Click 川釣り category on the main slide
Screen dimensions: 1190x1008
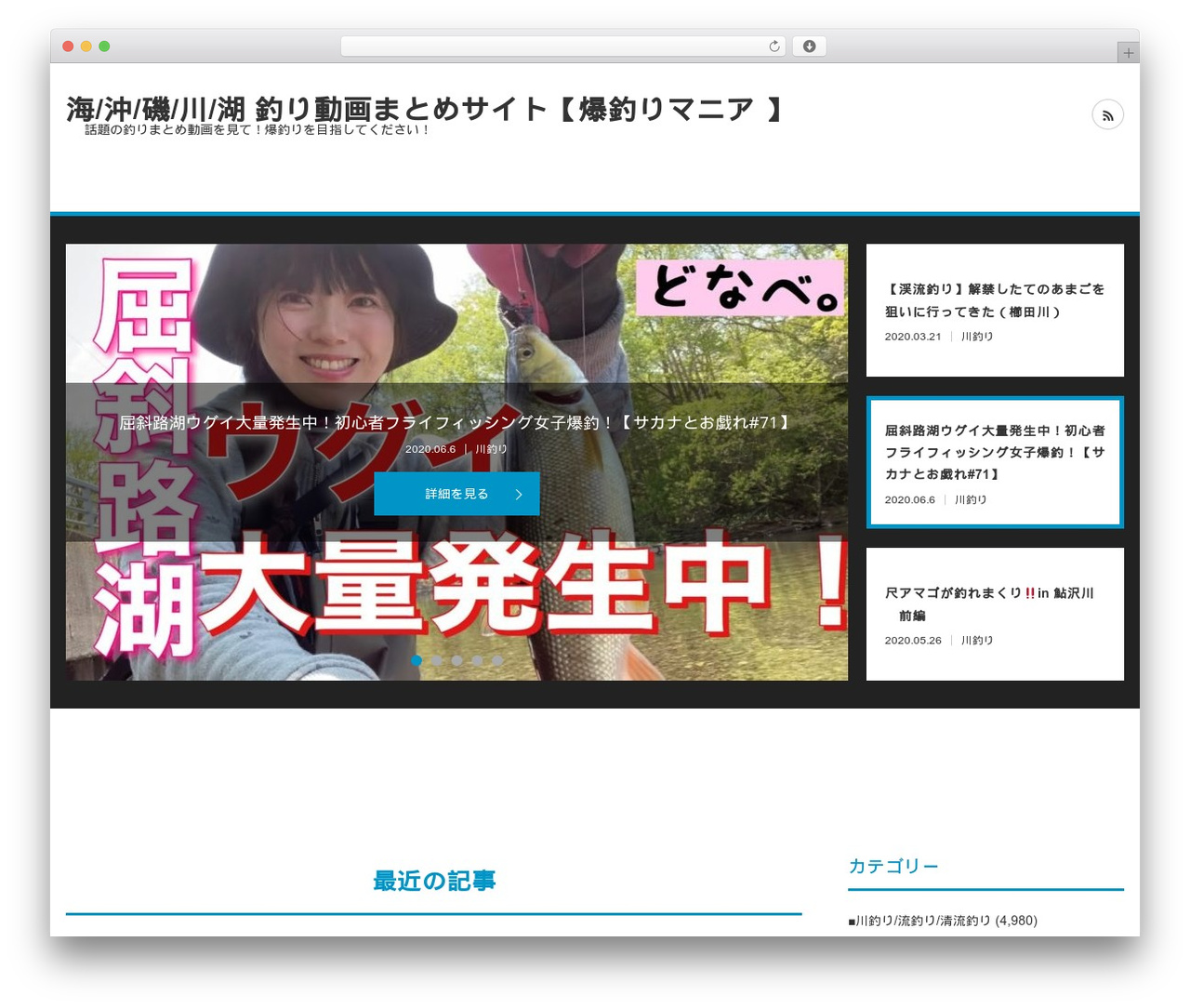492,449
